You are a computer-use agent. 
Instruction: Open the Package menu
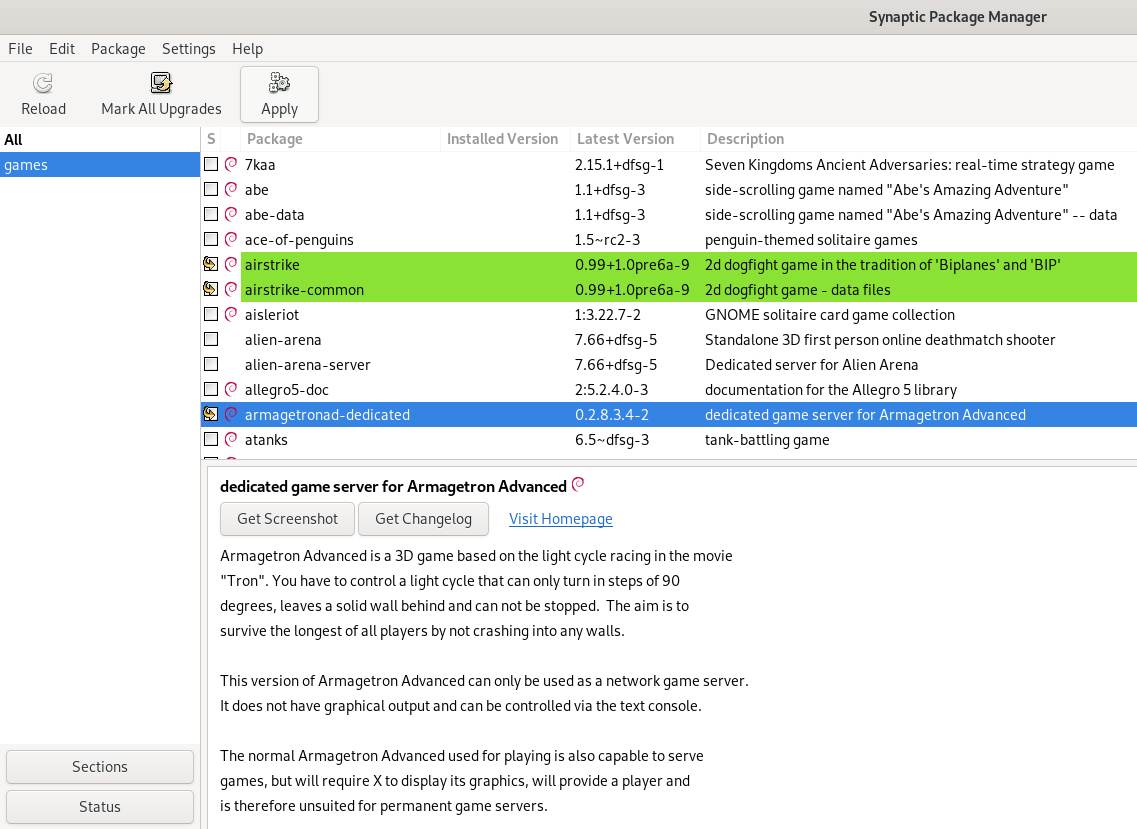118,48
